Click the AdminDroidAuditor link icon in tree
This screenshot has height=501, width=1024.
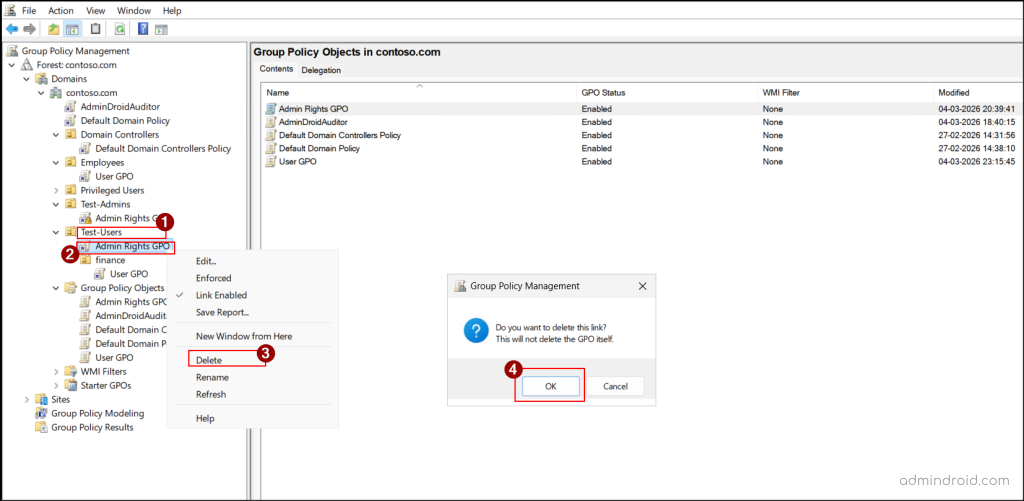pos(71,106)
